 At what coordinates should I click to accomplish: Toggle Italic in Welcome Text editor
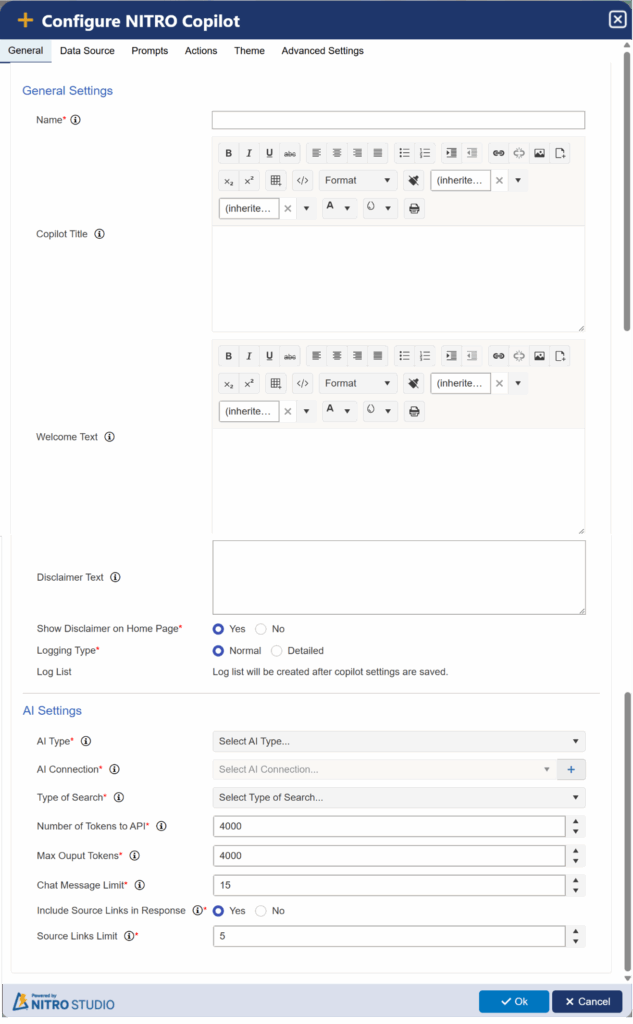(249, 356)
